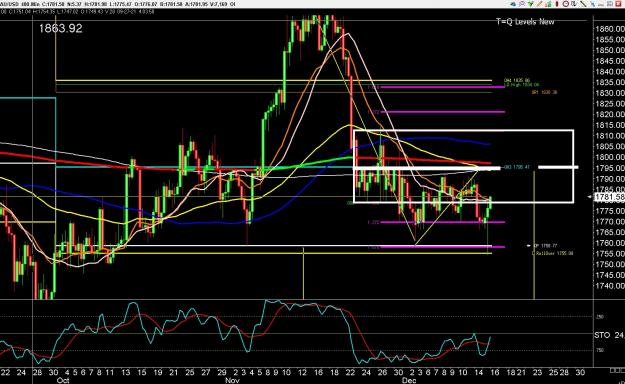Click the SR1 level label near 1830
625x384 pixels.
tap(544, 92)
